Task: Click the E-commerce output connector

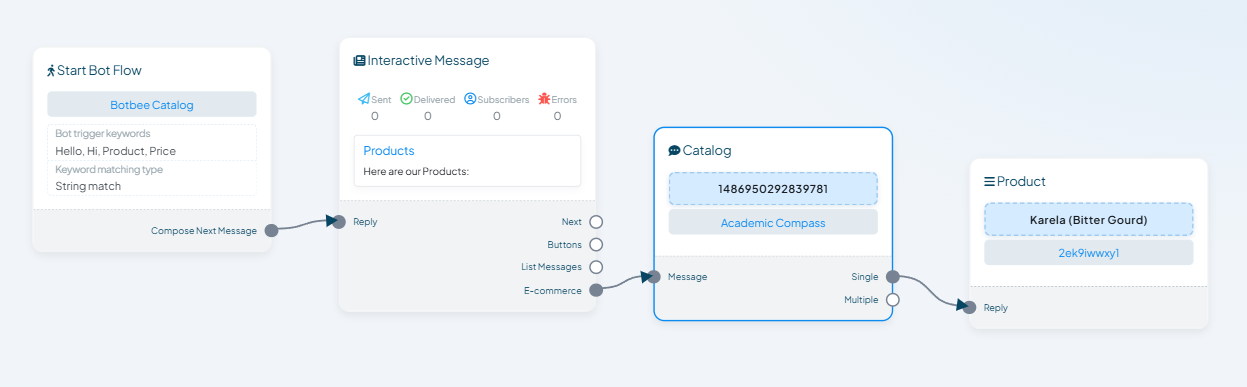Action: tap(596, 290)
